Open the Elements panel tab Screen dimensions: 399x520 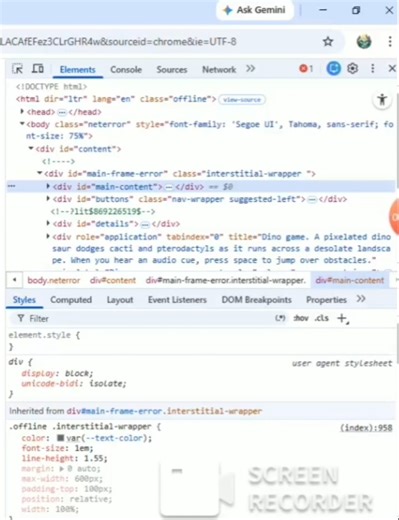tap(77, 69)
